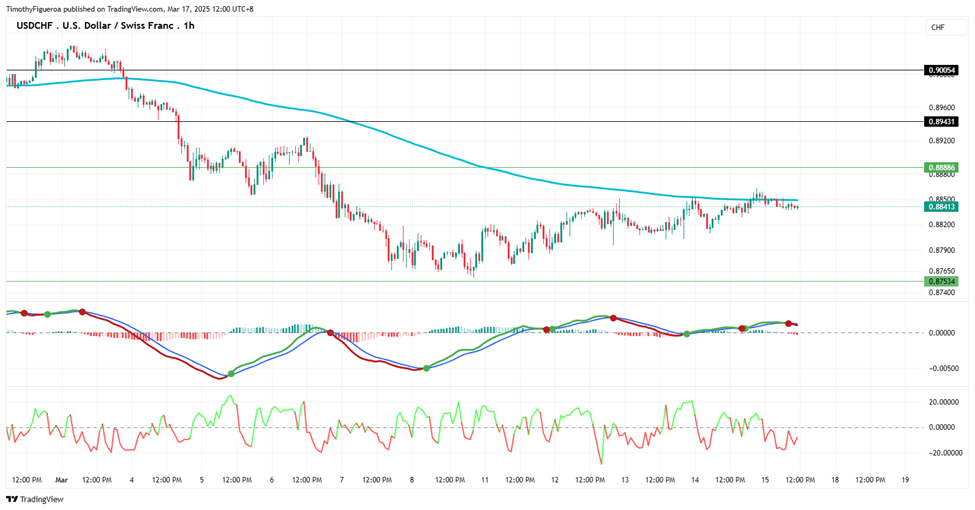Select the green horizontal line at 0.87534

[465, 281]
